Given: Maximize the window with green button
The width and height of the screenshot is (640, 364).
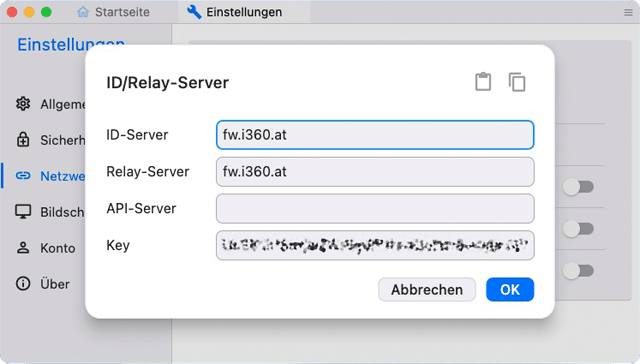Looking at the screenshot, I should tap(47, 12).
